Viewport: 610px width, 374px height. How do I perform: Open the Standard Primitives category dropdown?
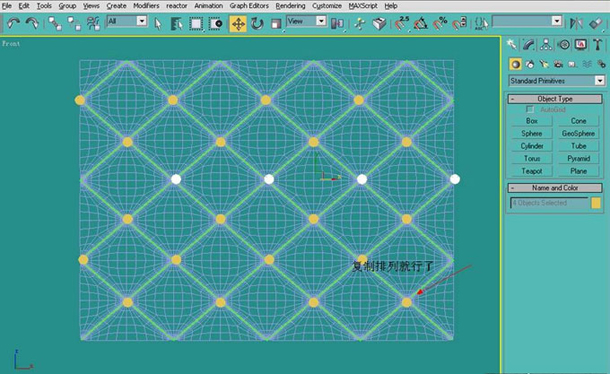click(x=556, y=81)
